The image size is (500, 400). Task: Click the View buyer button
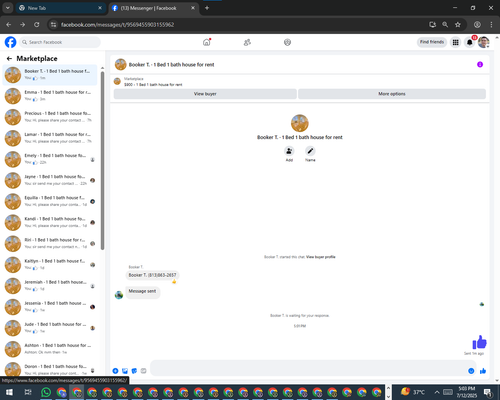(x=205, y=94)
